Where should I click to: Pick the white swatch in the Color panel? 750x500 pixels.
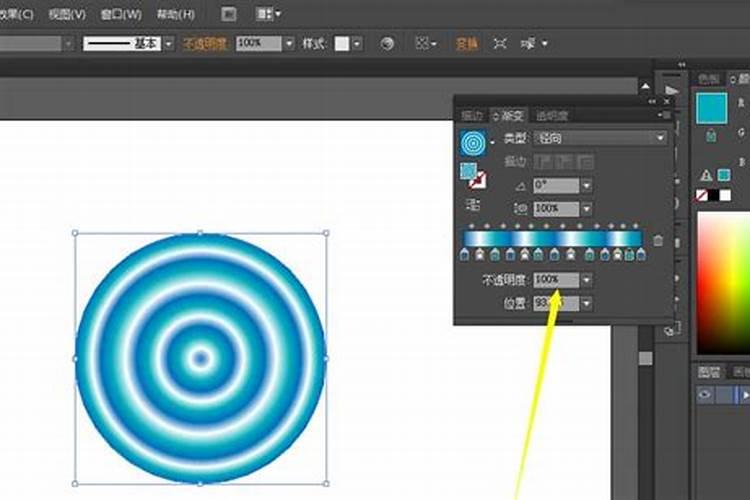725,195
